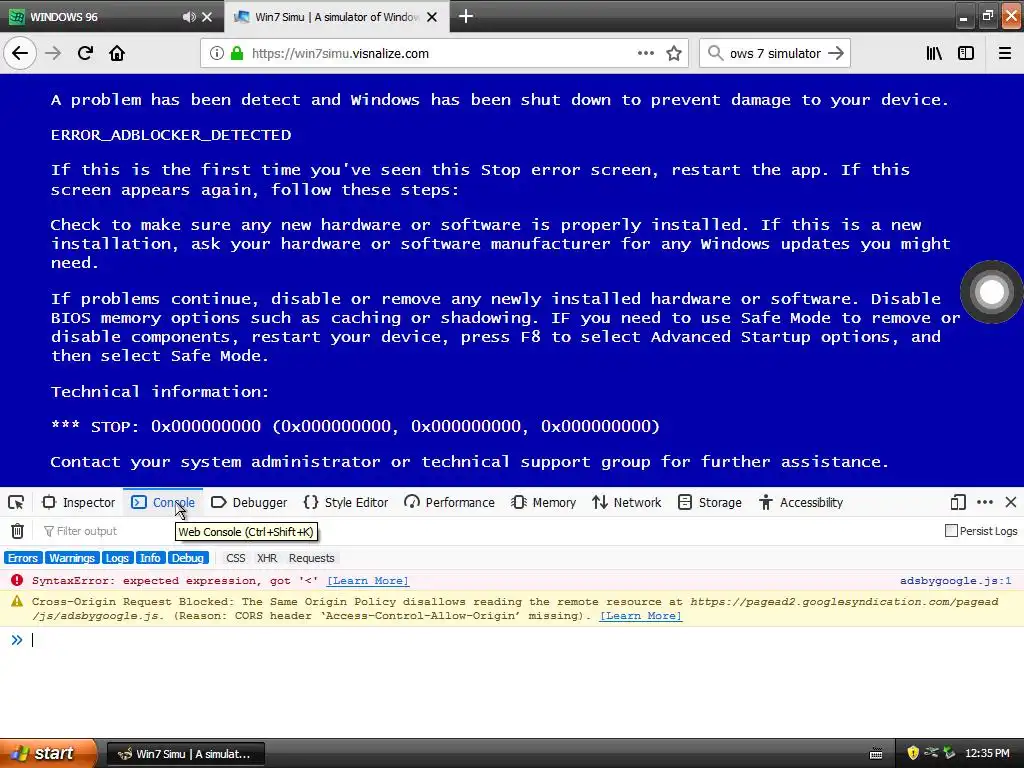Click the ERROR_ADBLOCKER_DETECTED text

(171, 135)
